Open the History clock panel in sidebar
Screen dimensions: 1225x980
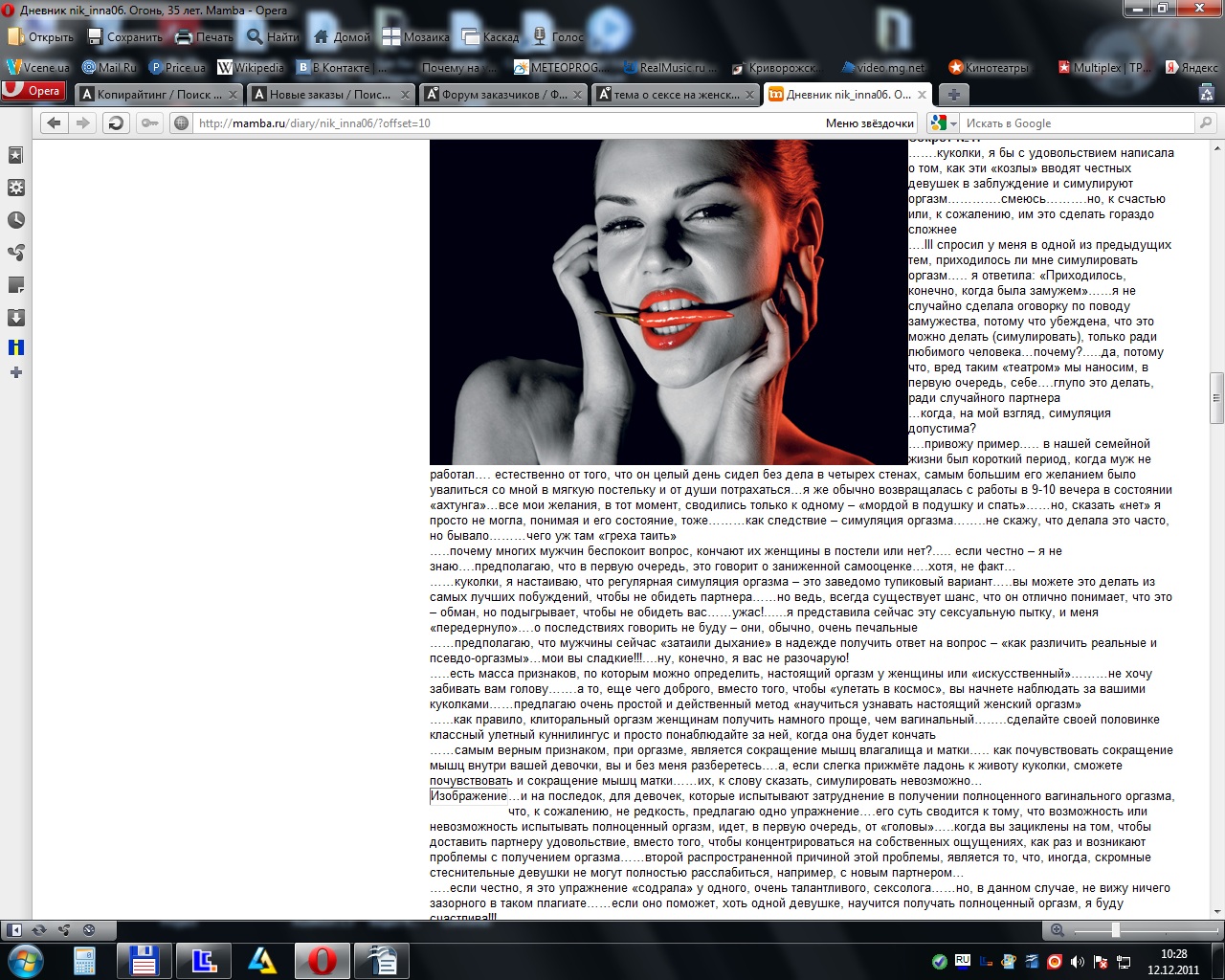[16, 220]
